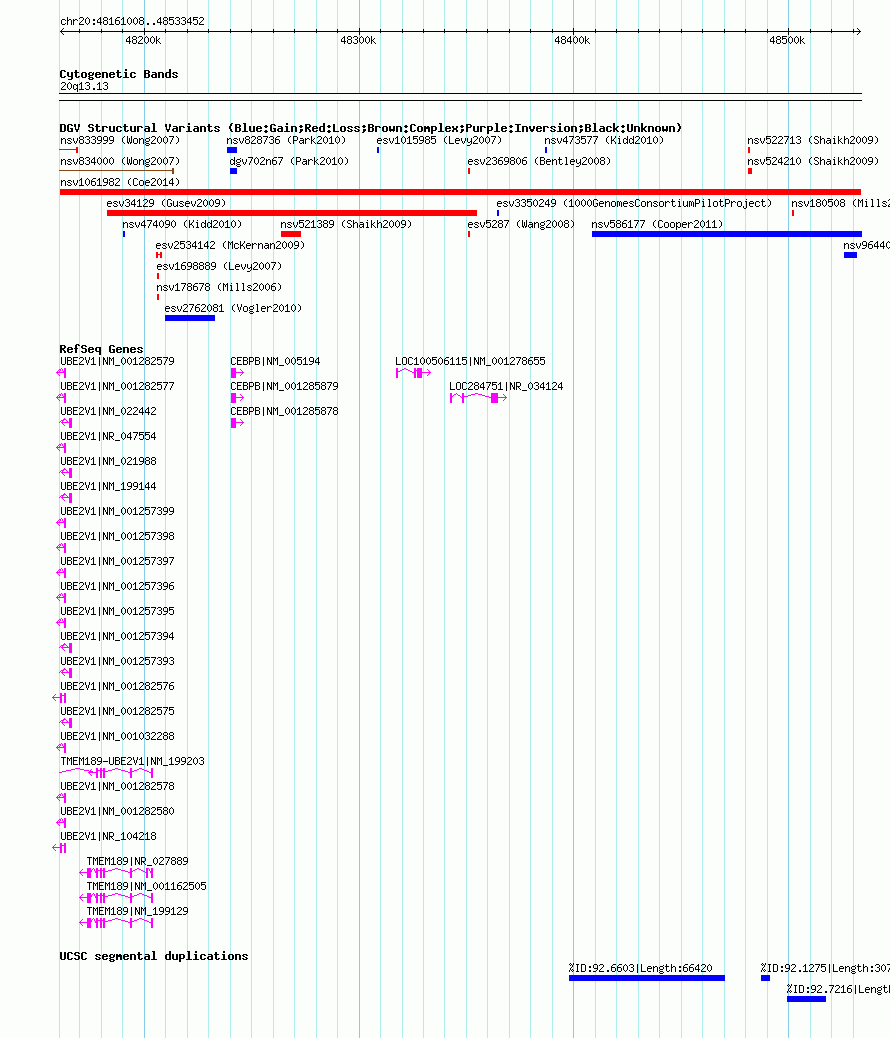Click the CEBPB|NM_001285879 label
890x1038 pixels.
click(284, 387)
